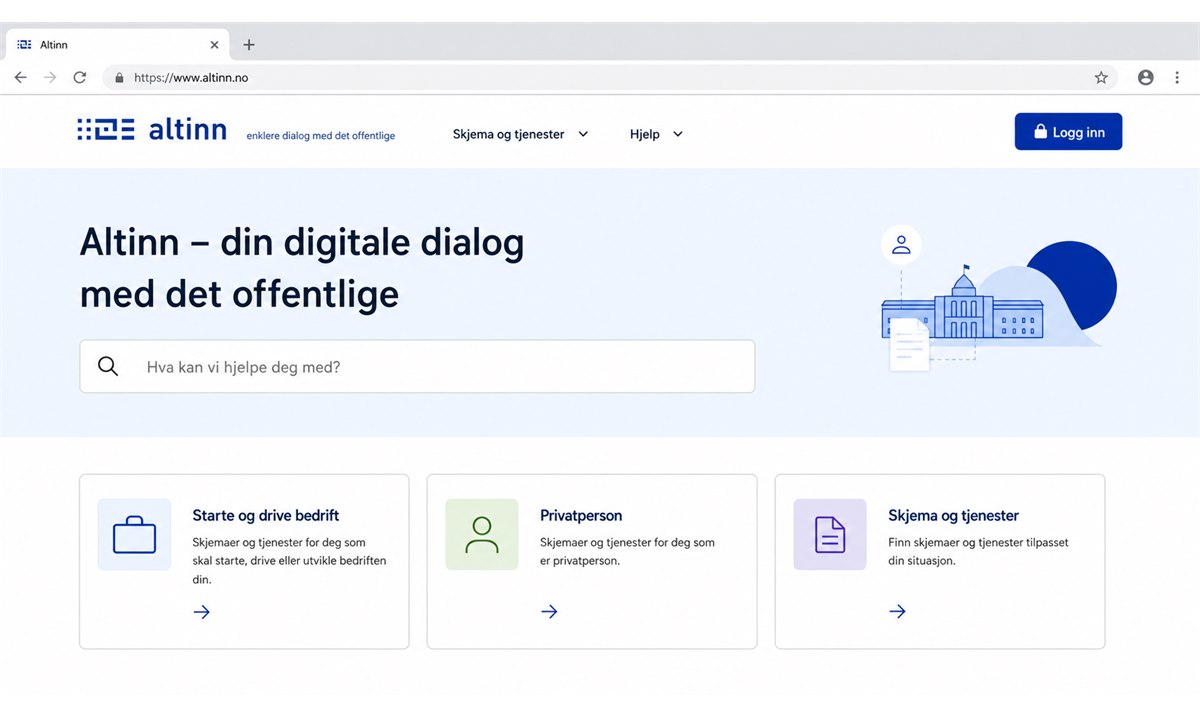Click text 'er privatperson.'

click(x=581, y=561)
